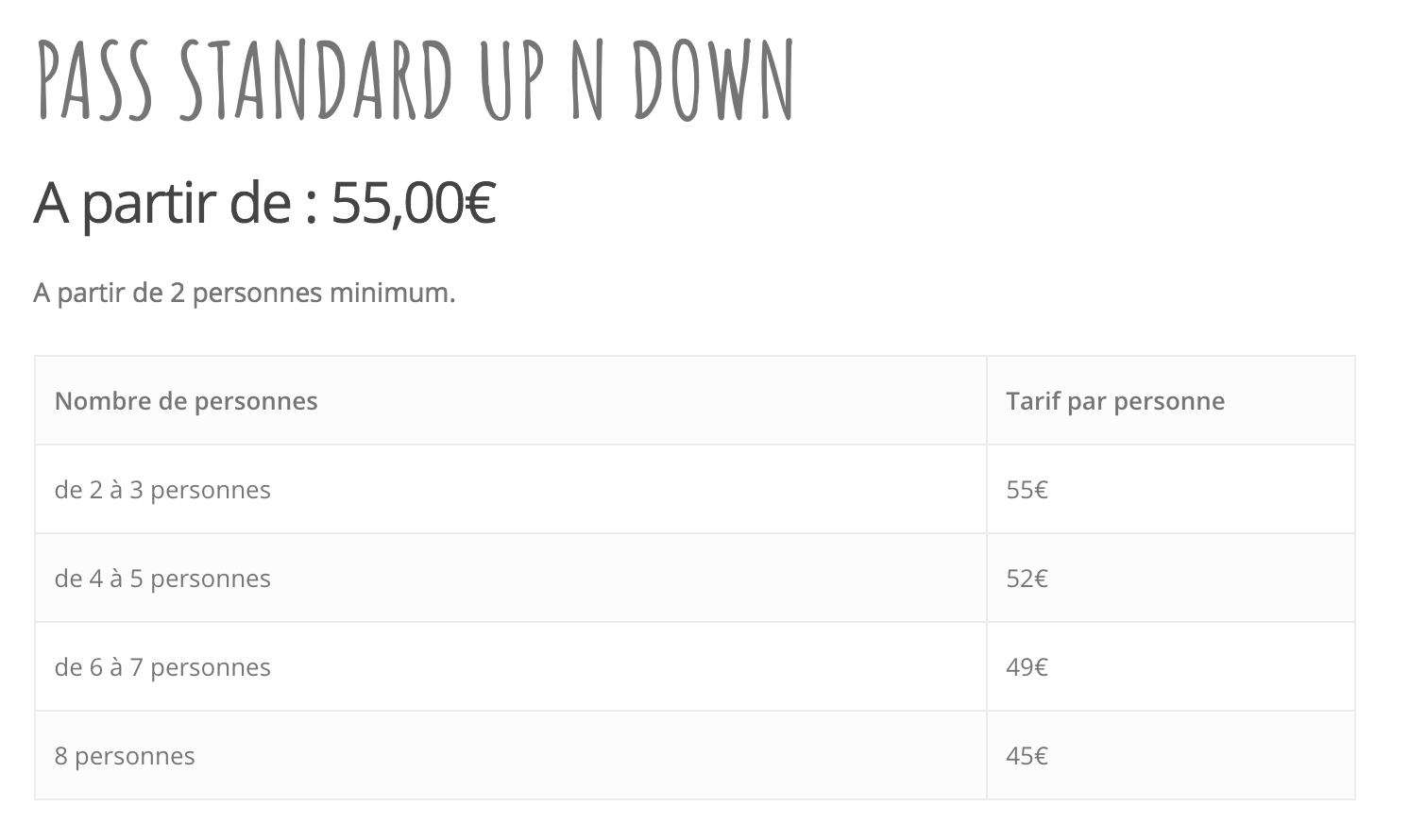The width and height of the screenshot is (1409, 840).
Task: Click the 49€ price cell
Action: (x=1171, y=667)
